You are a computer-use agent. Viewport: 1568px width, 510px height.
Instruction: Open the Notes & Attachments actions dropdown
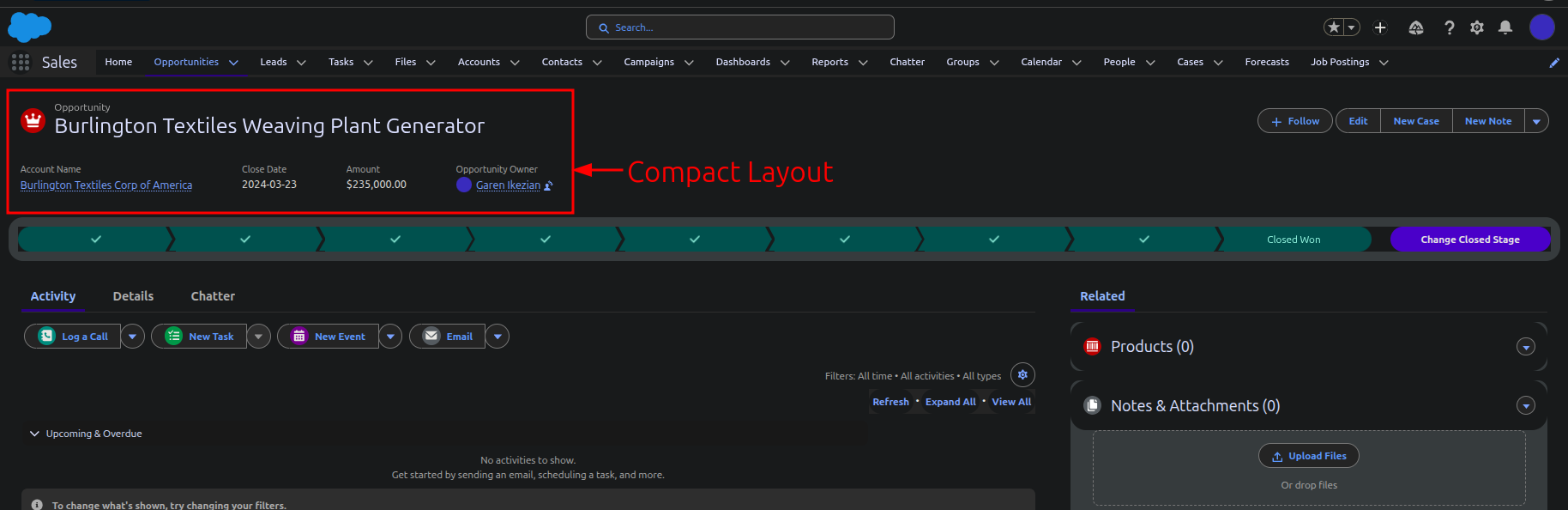(1526, 405)
